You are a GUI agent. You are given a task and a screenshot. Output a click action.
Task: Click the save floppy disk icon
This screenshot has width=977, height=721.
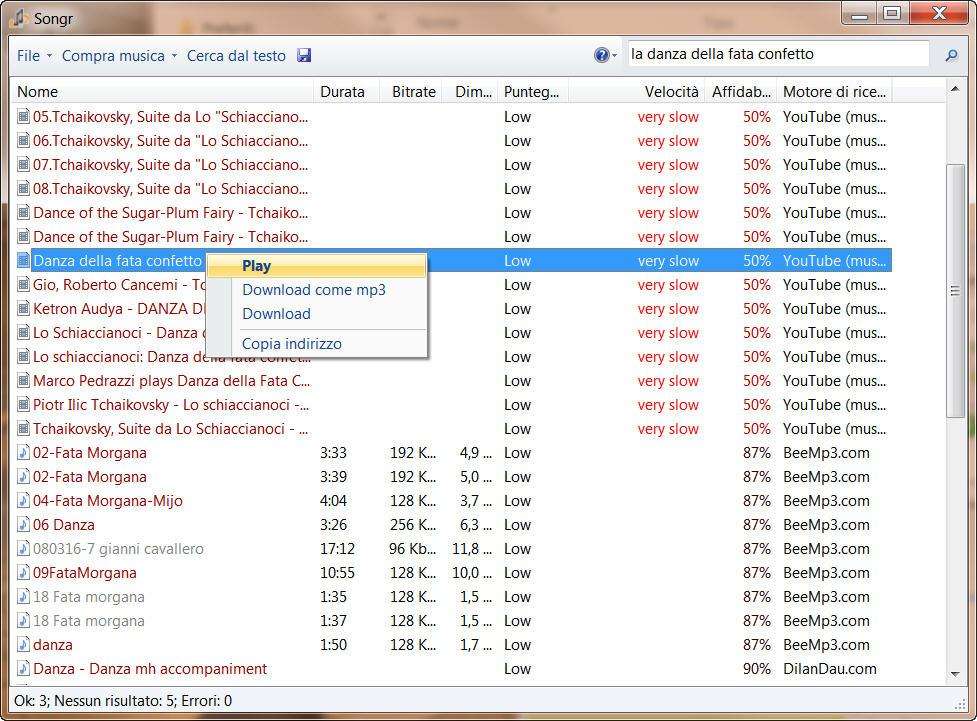(x=303, y=55)
